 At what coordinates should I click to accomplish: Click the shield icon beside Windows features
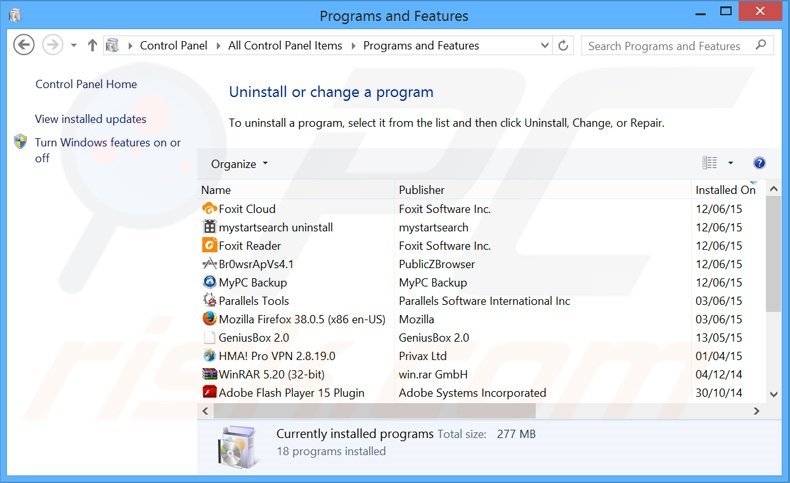20,142
